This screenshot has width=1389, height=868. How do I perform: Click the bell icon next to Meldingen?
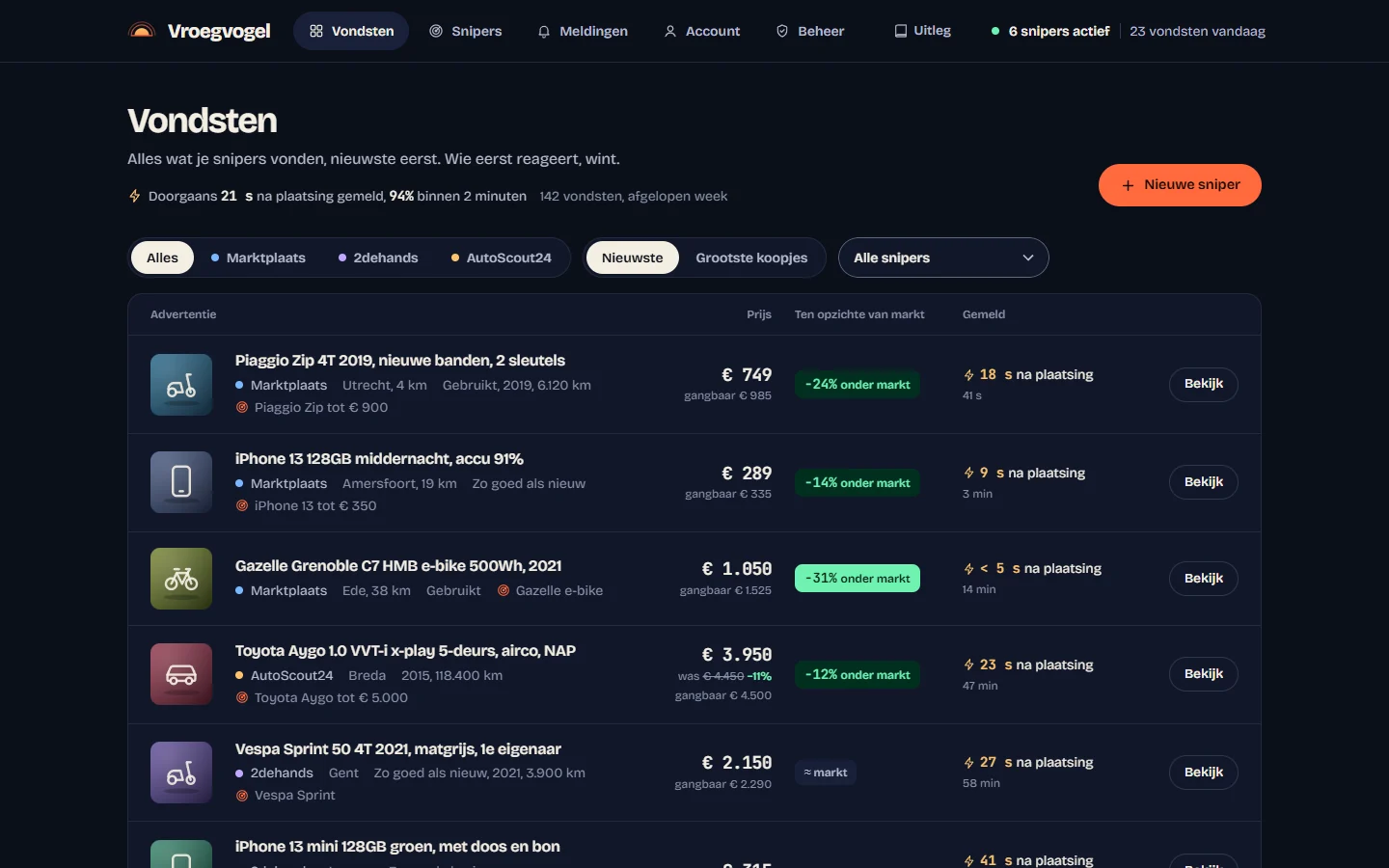click(544, 31)
